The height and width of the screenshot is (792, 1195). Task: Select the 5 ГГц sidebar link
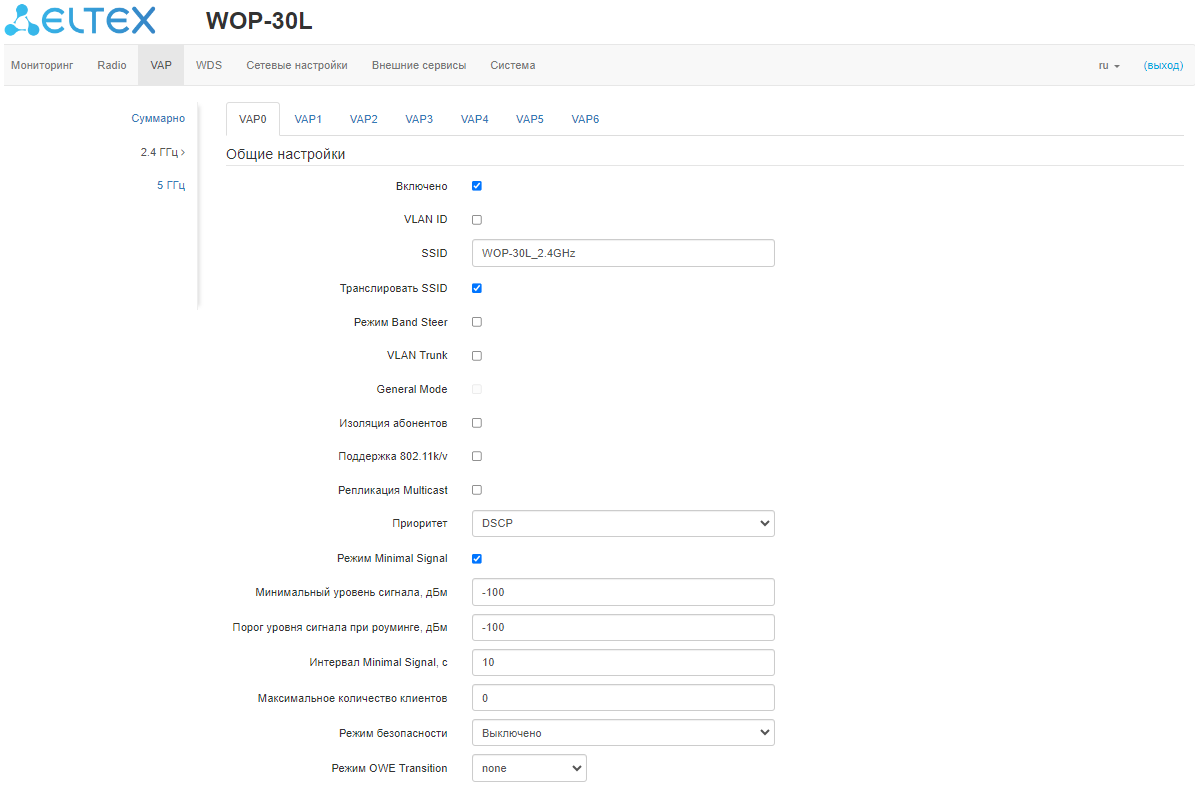171,185
